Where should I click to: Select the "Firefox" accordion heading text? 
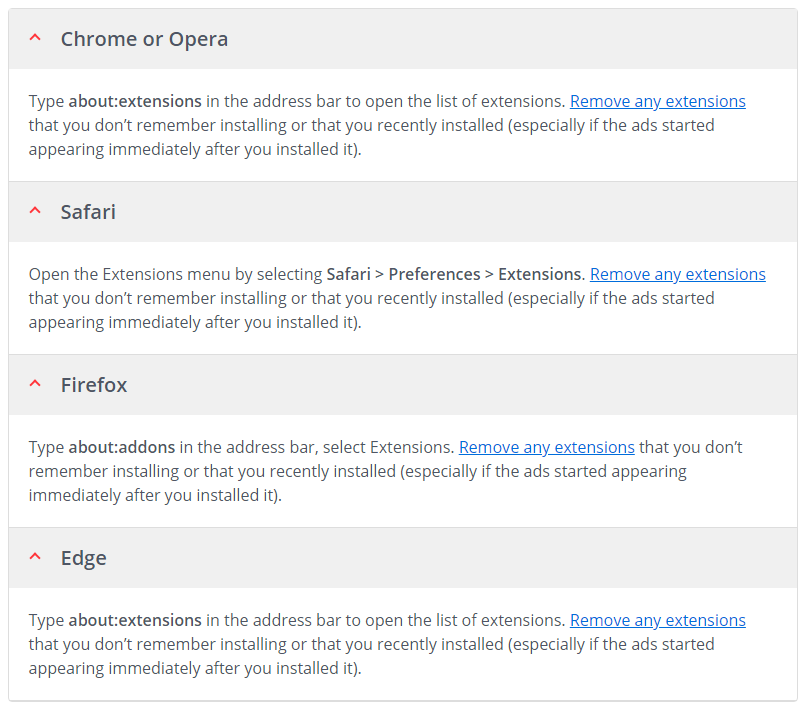pos(94,385)
